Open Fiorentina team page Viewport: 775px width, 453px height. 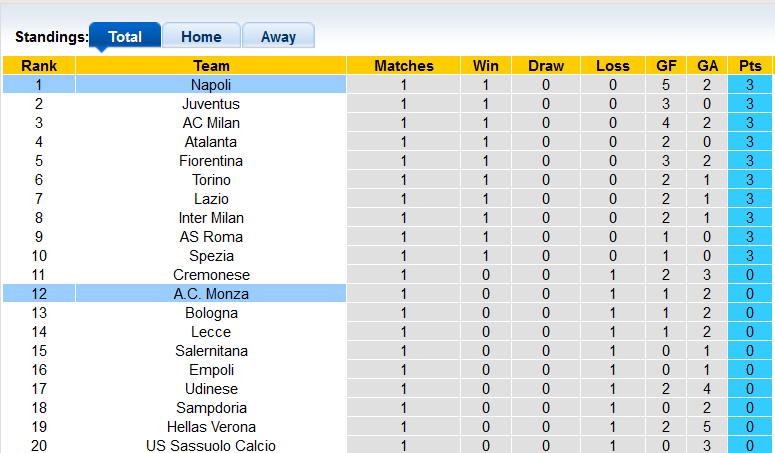(x=211, y=161)
